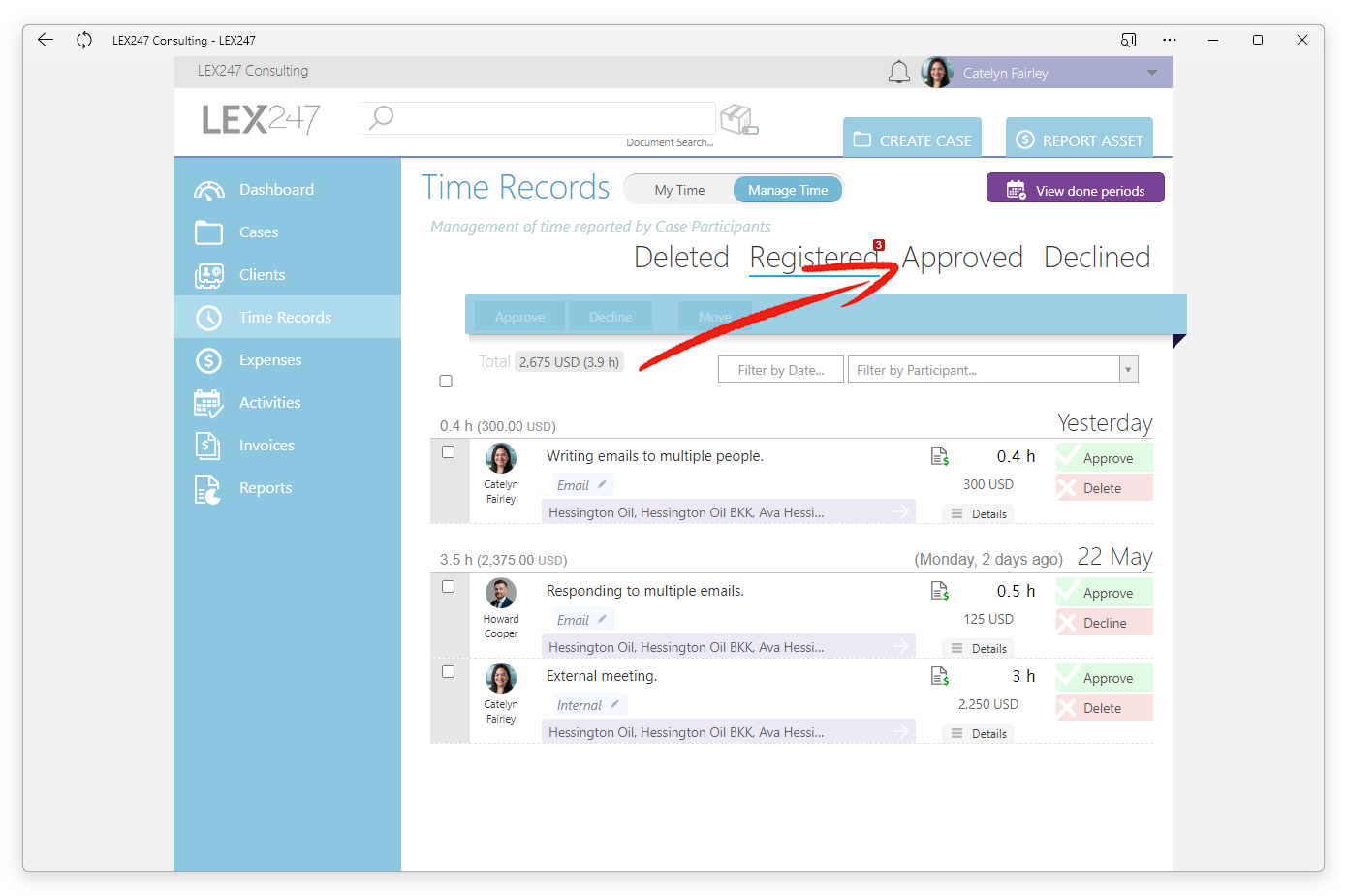Click the CREATE CASE button
1347x896 pixels.
(x=912, y=138)
